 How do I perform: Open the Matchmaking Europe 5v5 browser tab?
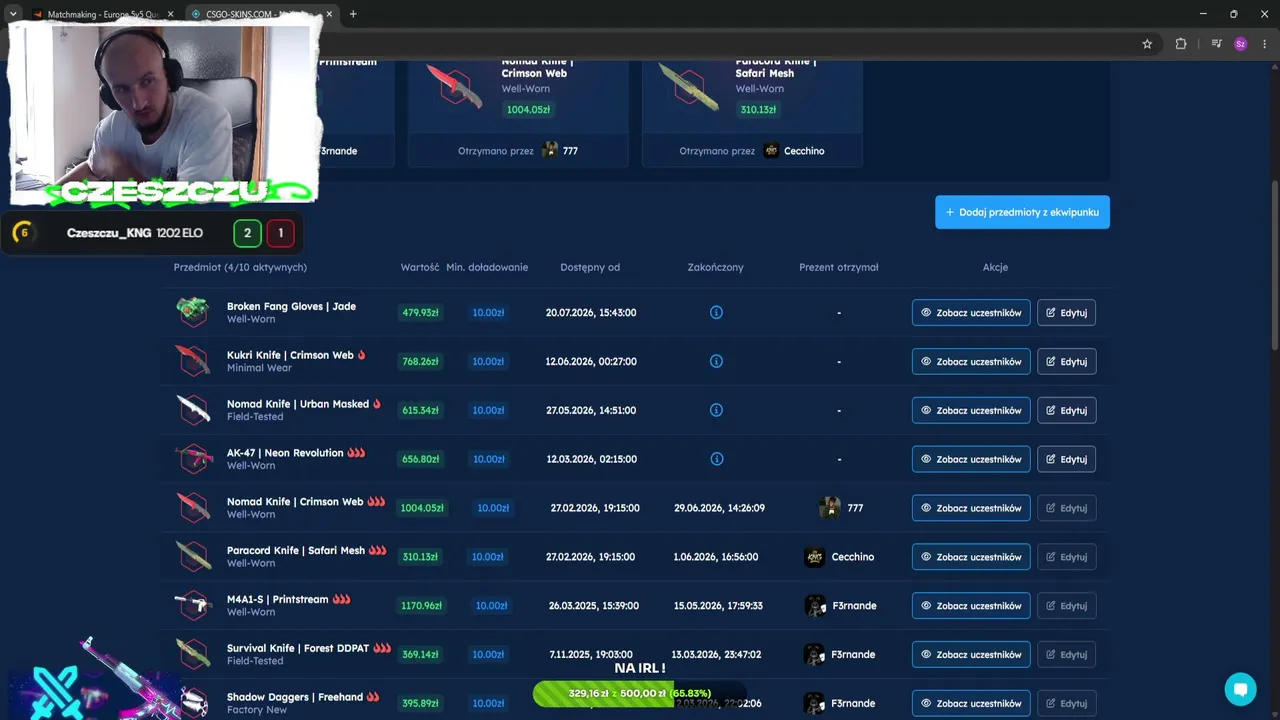100,14
